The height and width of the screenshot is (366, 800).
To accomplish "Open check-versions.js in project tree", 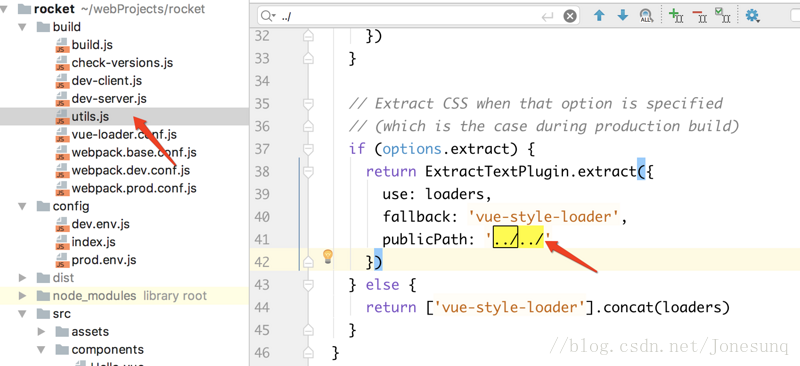I will pyautogui.click(x=122, y=63).
